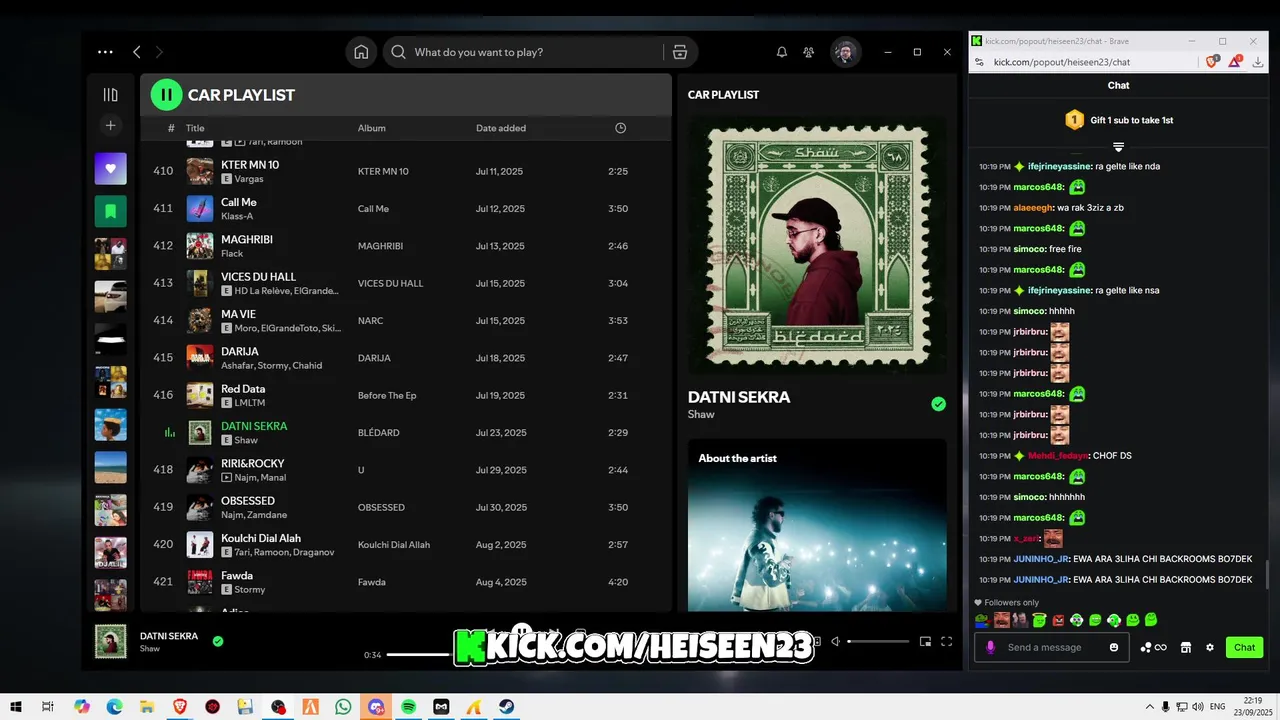Open DATNI SEKRA title in right panel
The width and height of the screenshot is (1280, 720).
pyautogui.click(x=739, y=397)
